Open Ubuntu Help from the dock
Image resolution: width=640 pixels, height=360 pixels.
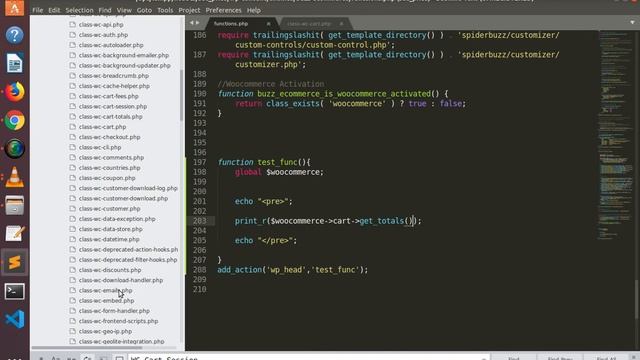[x=14, y=35]
